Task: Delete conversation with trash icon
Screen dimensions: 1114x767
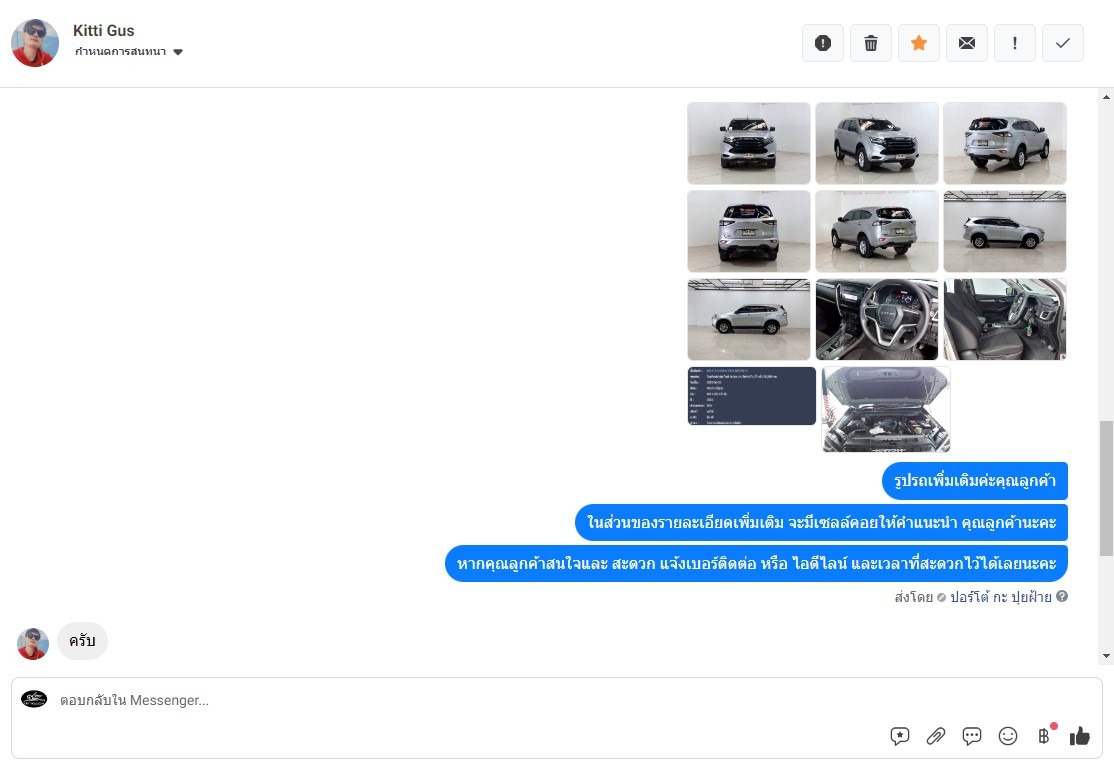Action: point(870,43)
